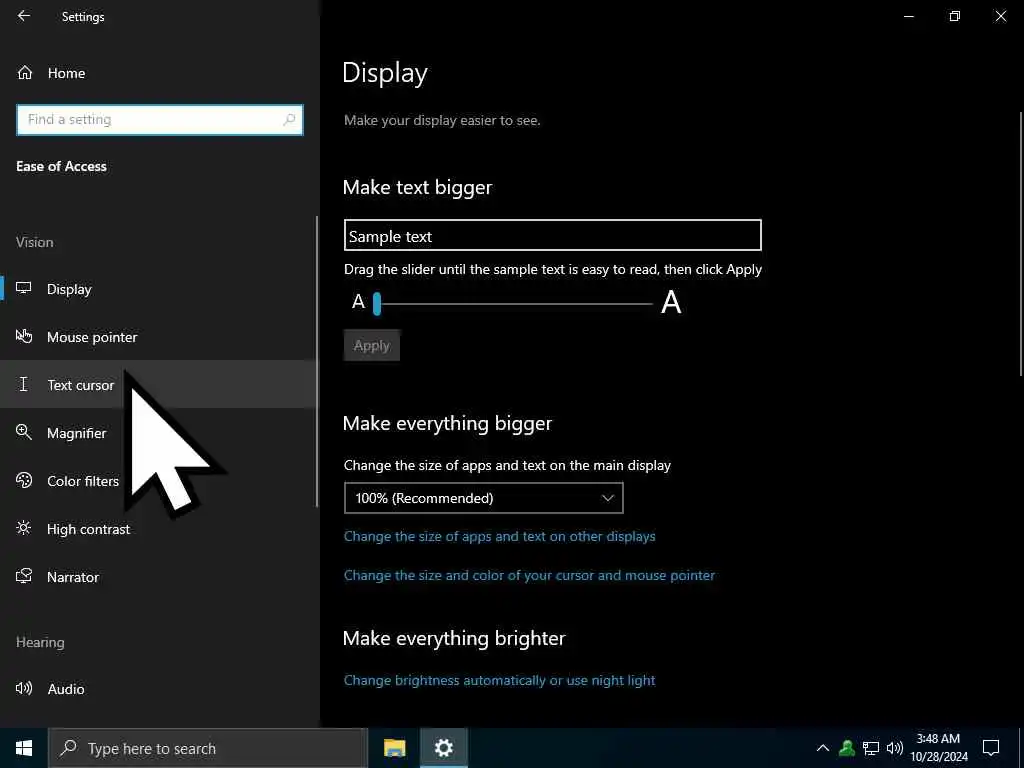Click the Ease of Access heading
The image size is (1024, 768).
point(61,166)
